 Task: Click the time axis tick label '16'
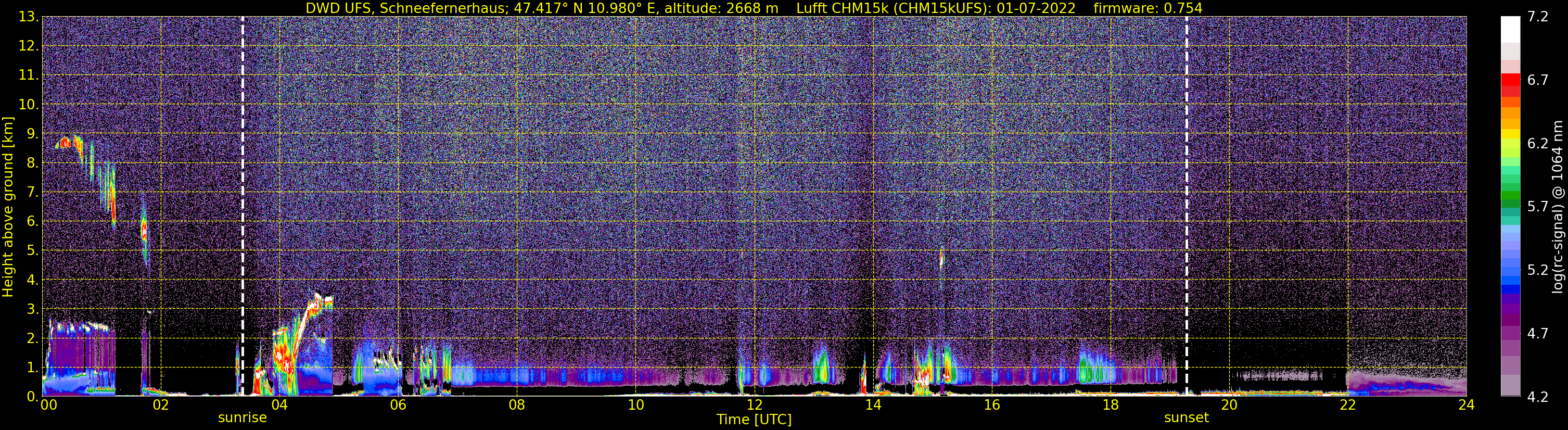click(x=991, y=405)
